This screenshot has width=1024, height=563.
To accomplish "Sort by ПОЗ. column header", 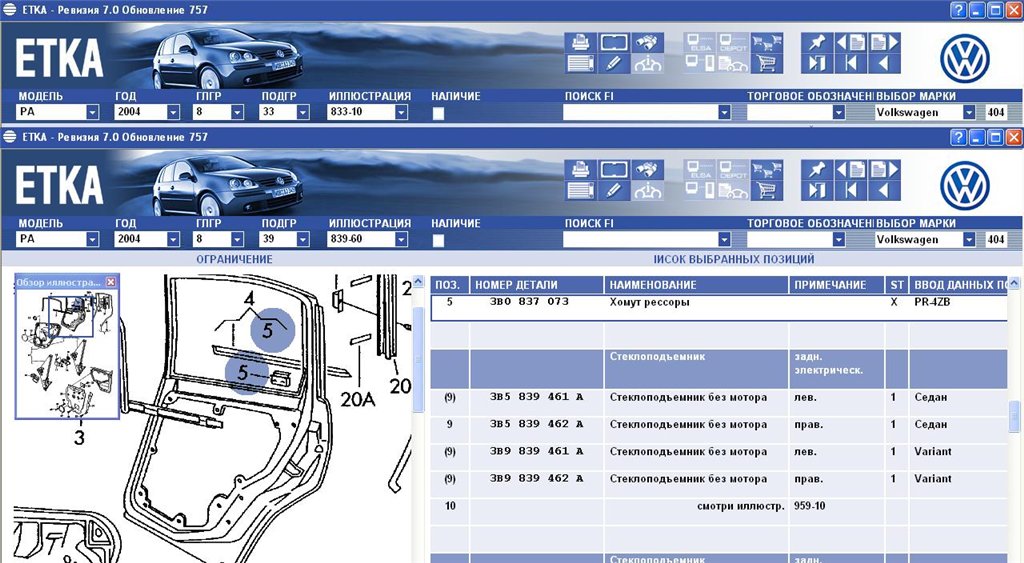I will 449,285.
